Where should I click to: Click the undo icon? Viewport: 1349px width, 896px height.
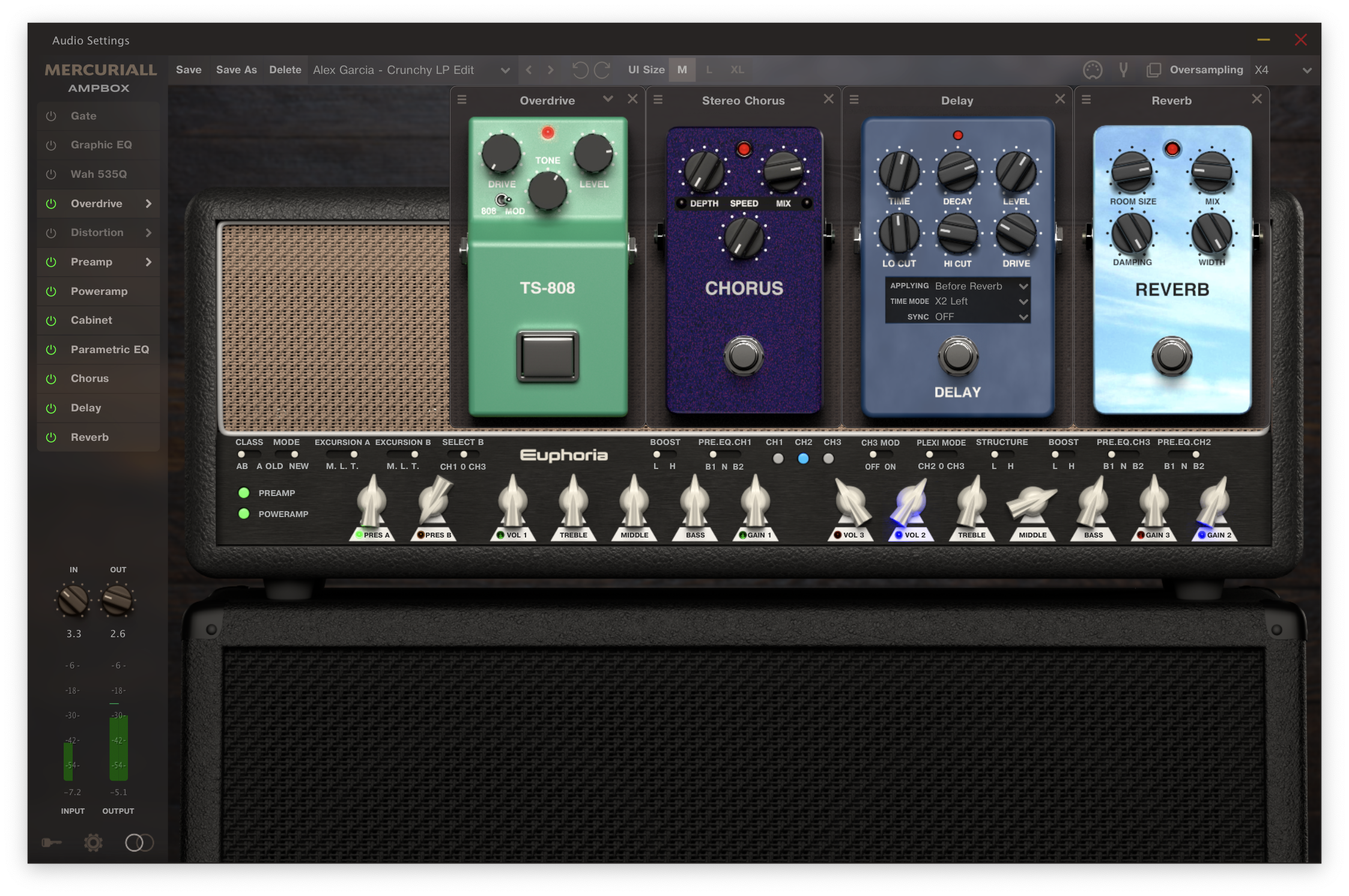pos(580,70)
